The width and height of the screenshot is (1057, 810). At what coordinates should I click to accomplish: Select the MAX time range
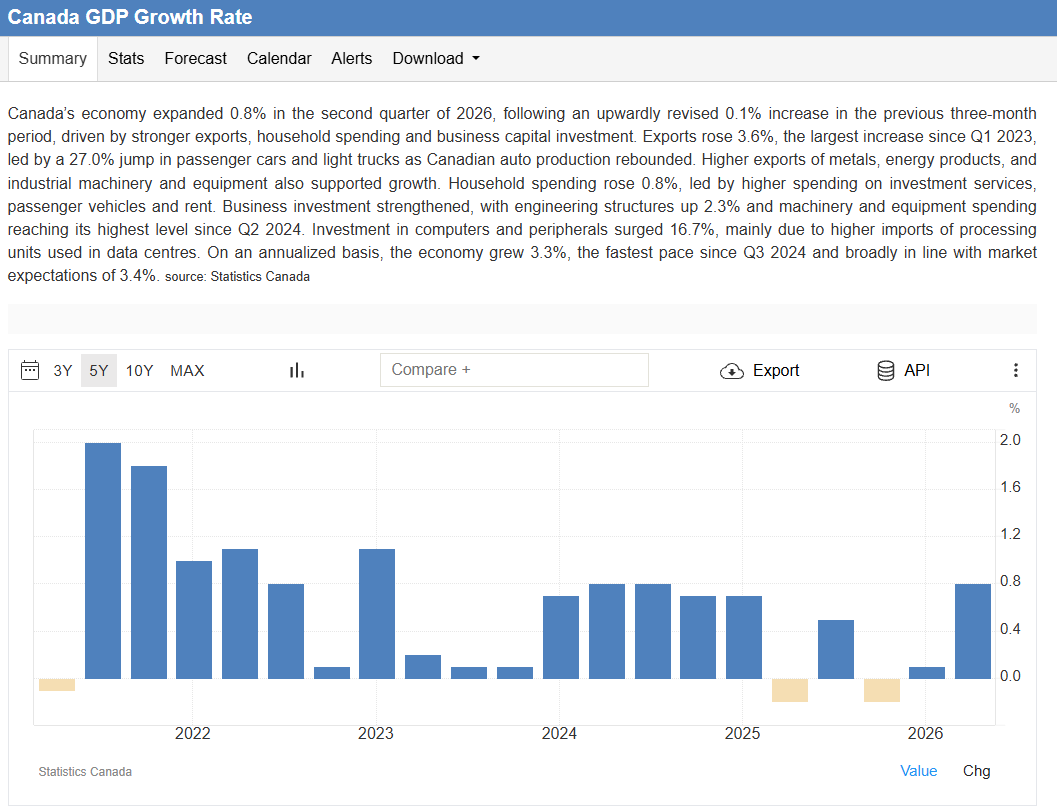[x=187, y=371]
